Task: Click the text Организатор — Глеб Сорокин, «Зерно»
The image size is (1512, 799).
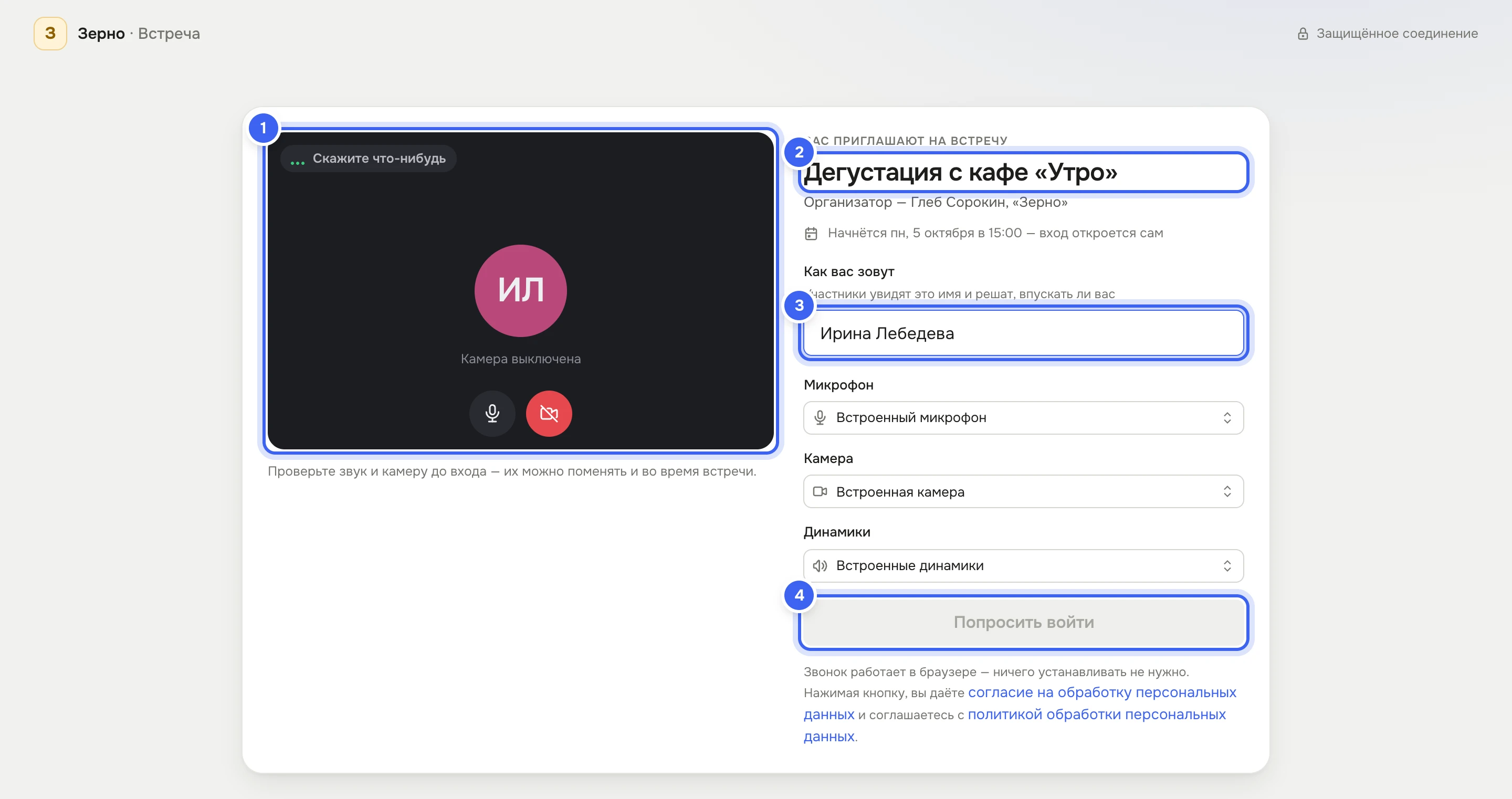Action: click(x=935, y=203)
